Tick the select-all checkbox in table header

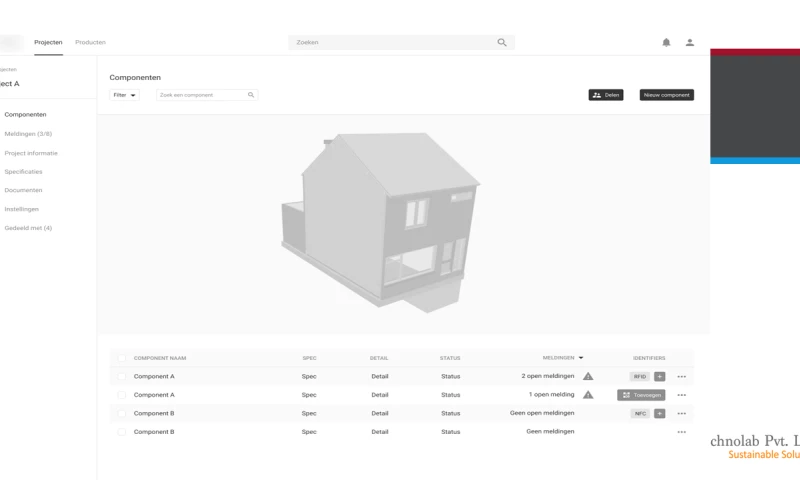[121, 358]
